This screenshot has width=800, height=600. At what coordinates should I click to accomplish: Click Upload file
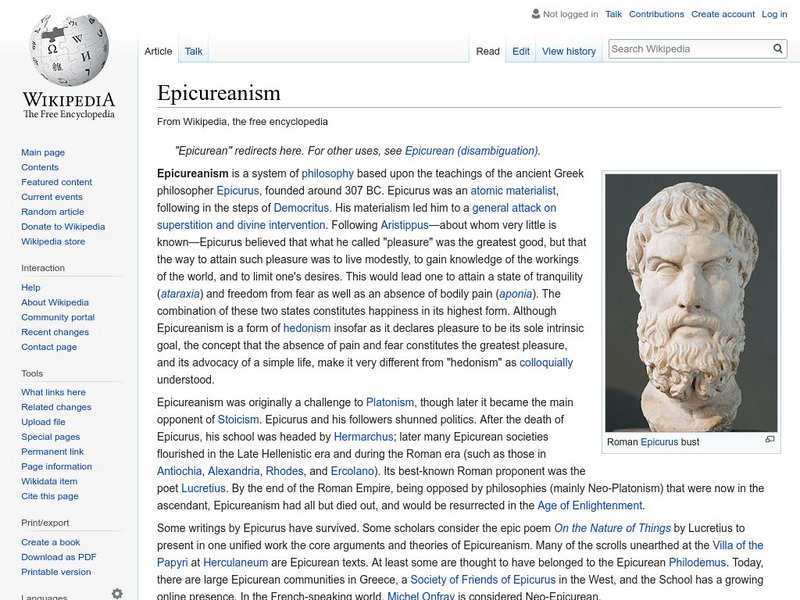(43, 421)
